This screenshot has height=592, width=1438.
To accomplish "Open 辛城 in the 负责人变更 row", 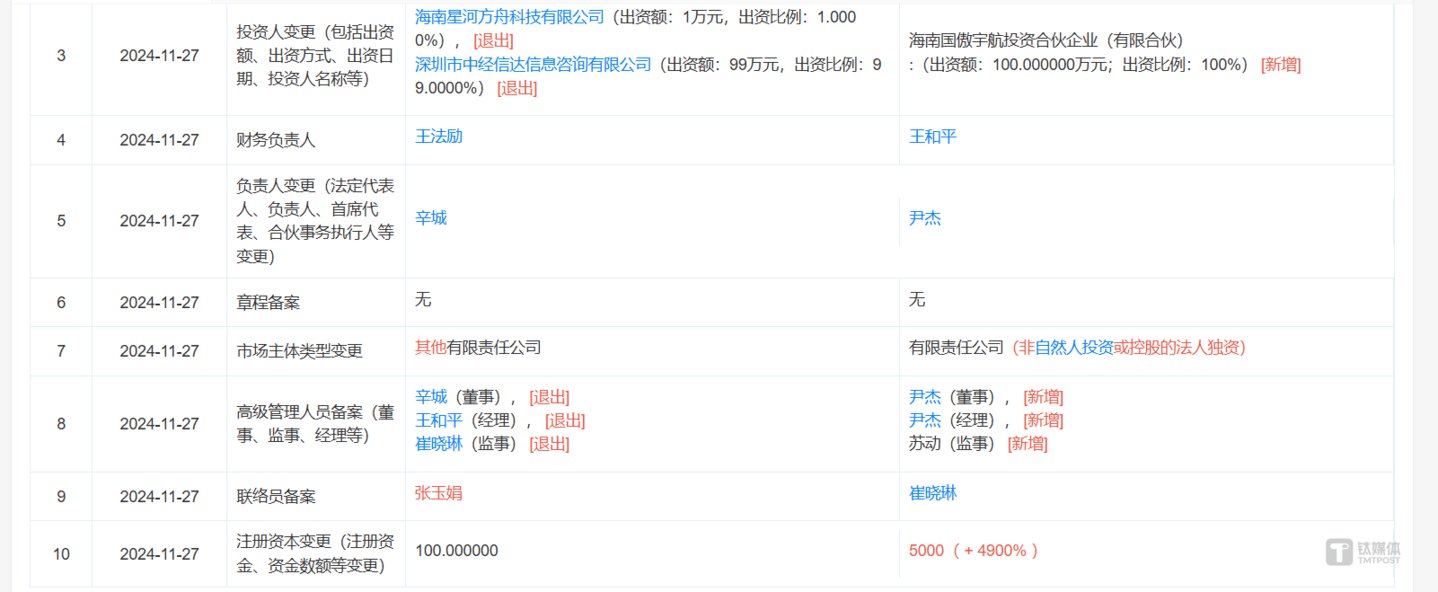I will click(431, 218).
